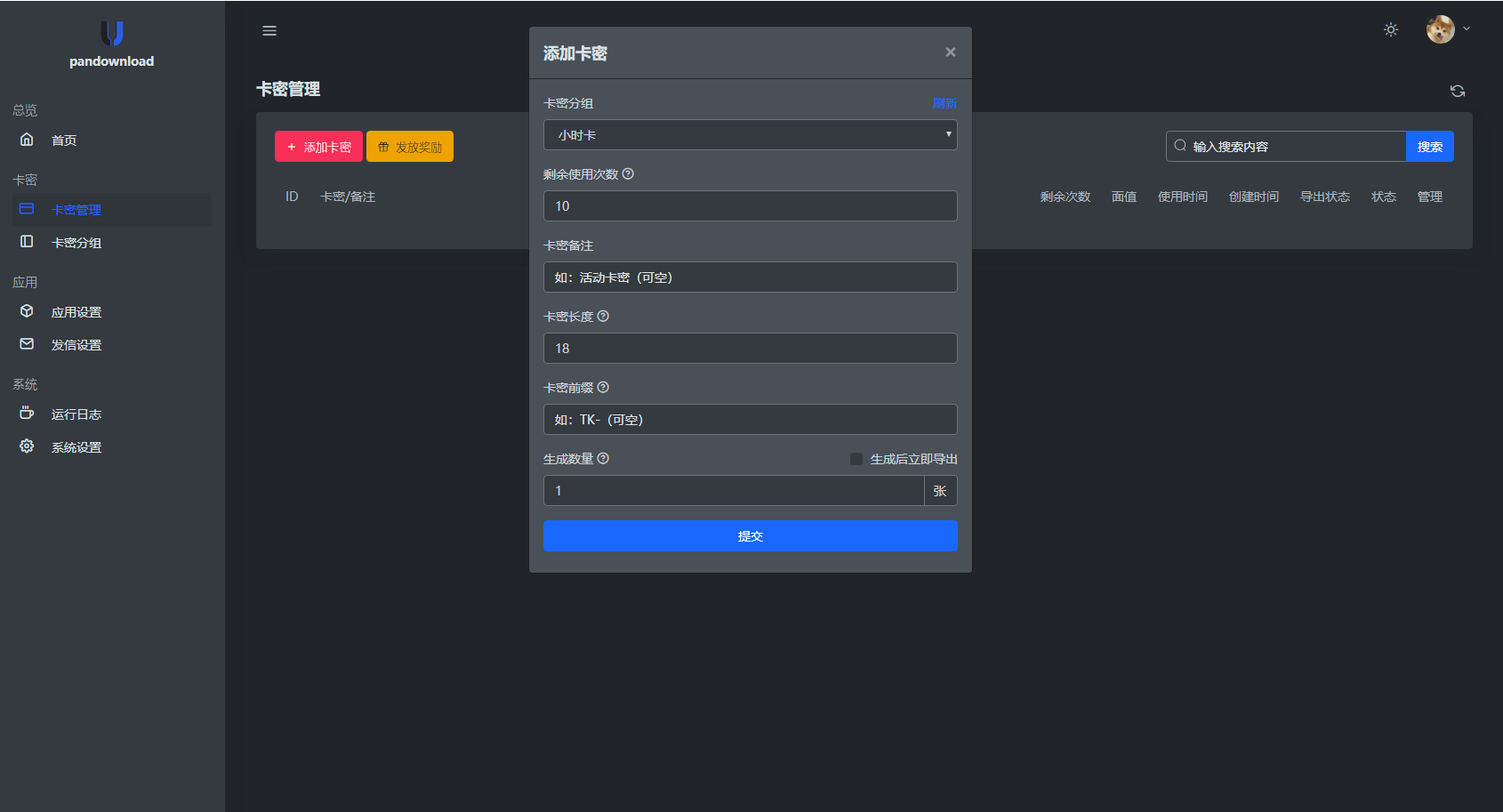
Task: Switch to the 卡密管理 page heading
Action: pos(288,89)
